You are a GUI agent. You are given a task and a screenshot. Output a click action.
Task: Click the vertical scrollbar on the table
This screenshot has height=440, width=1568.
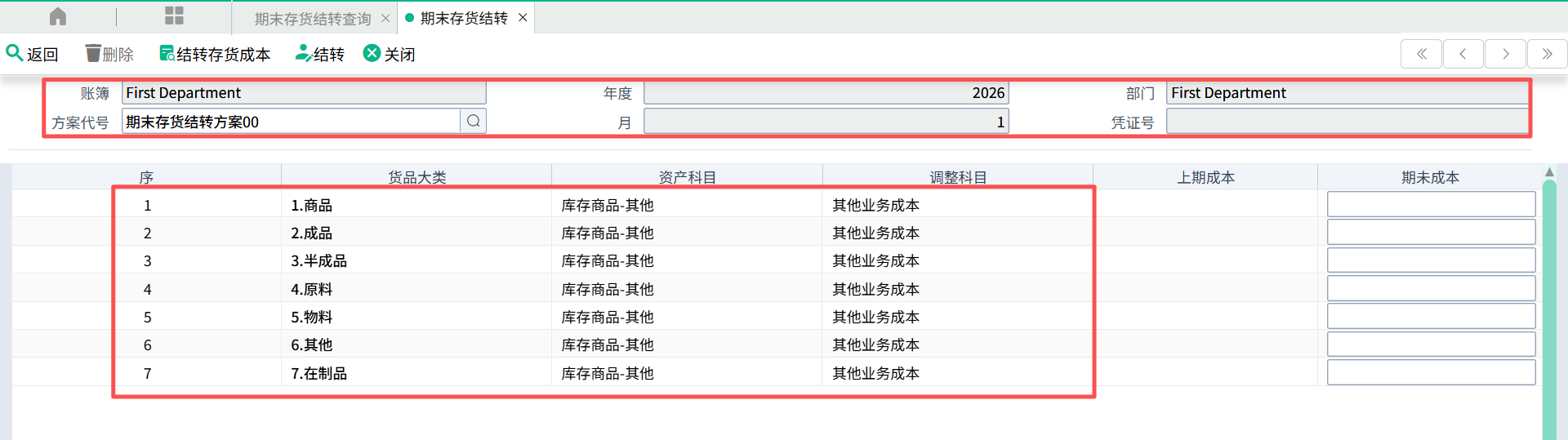(x=1549, y=310)
